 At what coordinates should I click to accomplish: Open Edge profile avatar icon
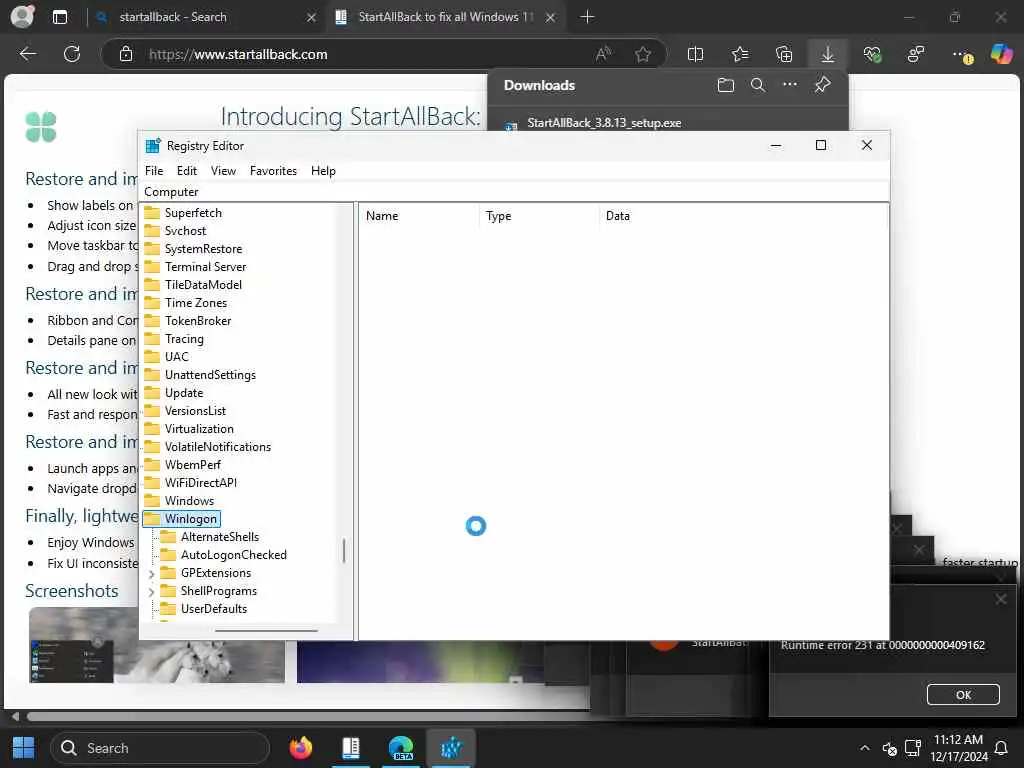pyautogui.click(x=22, y=17)
